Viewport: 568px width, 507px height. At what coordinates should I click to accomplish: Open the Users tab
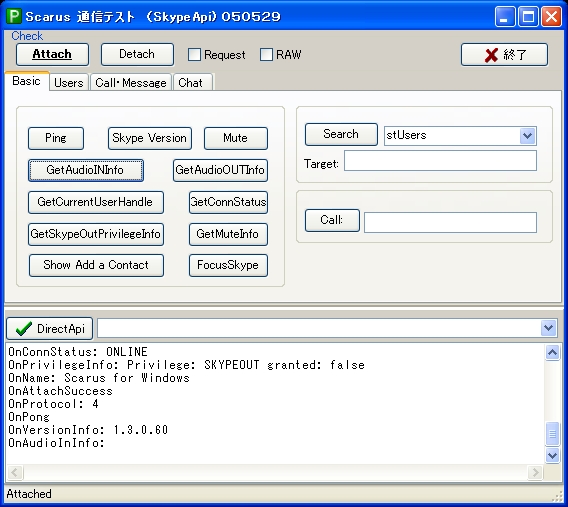68,83
